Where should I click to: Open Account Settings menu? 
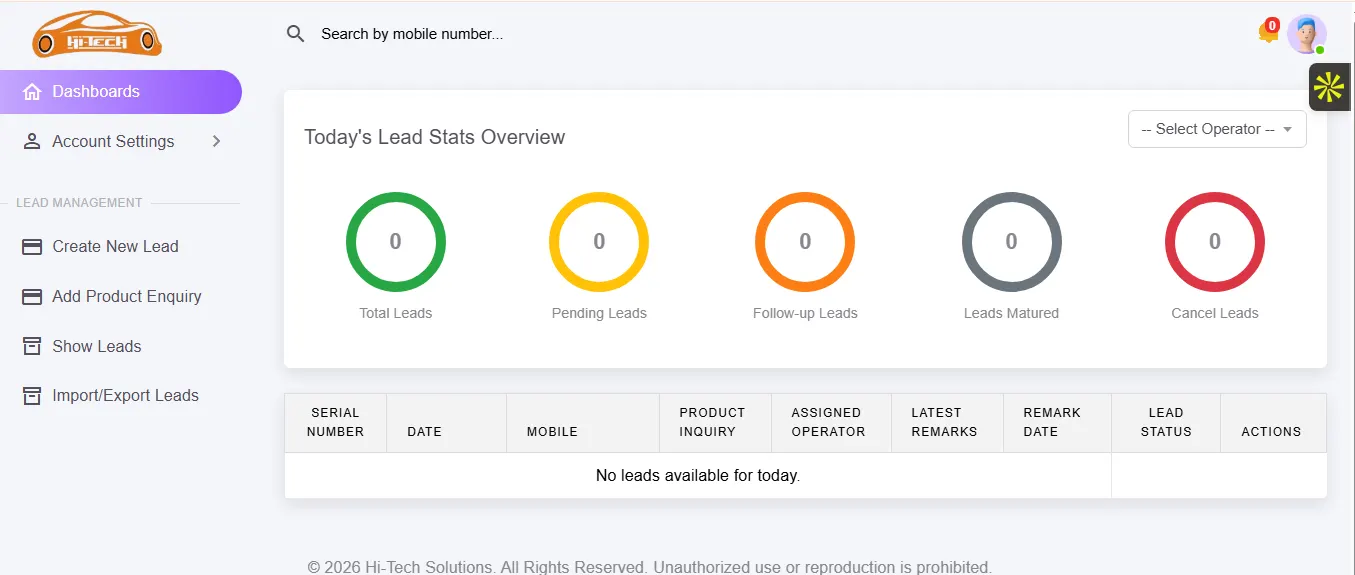121,142
